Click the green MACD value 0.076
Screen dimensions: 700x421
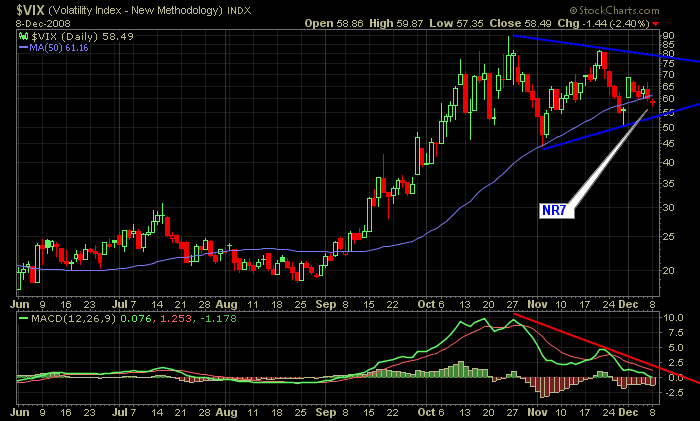click(138, 319)
